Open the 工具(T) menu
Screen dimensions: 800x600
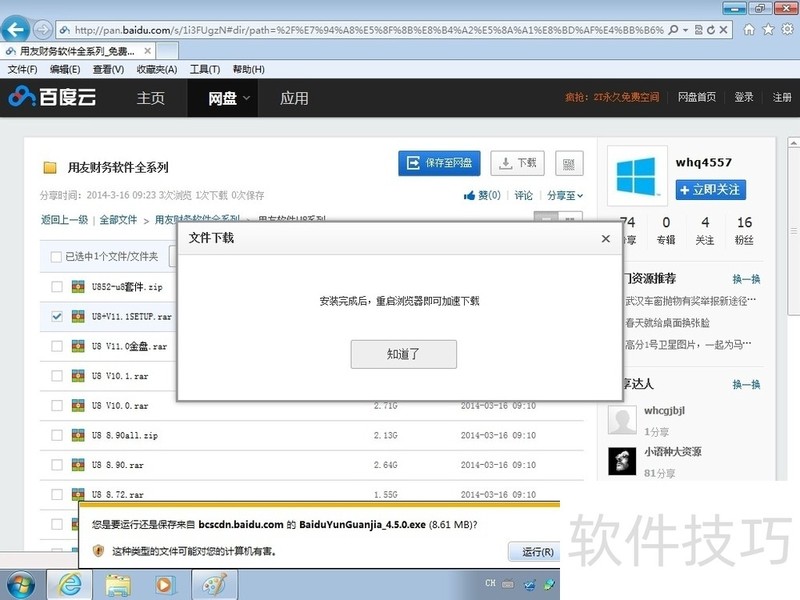tap(204, 70)
